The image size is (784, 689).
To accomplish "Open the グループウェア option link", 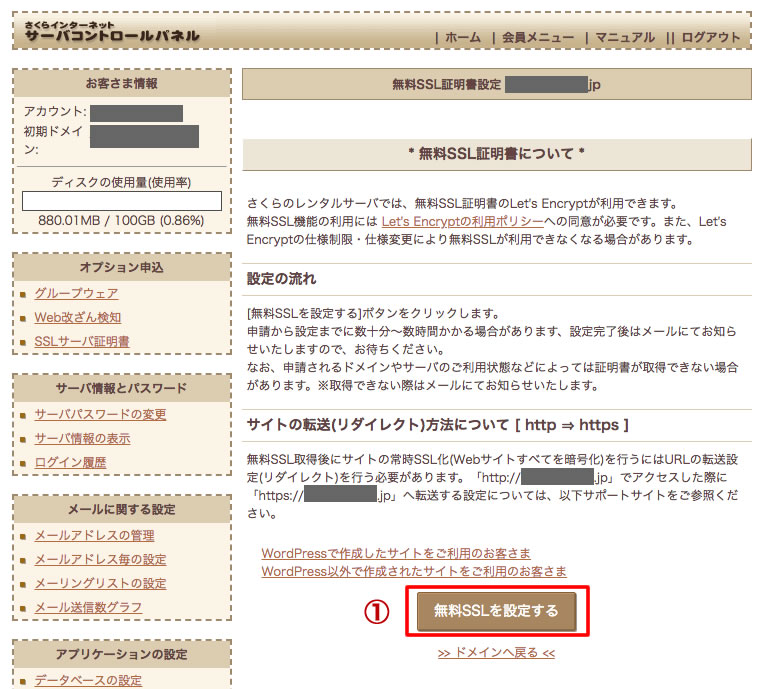I will click(76, 293).
